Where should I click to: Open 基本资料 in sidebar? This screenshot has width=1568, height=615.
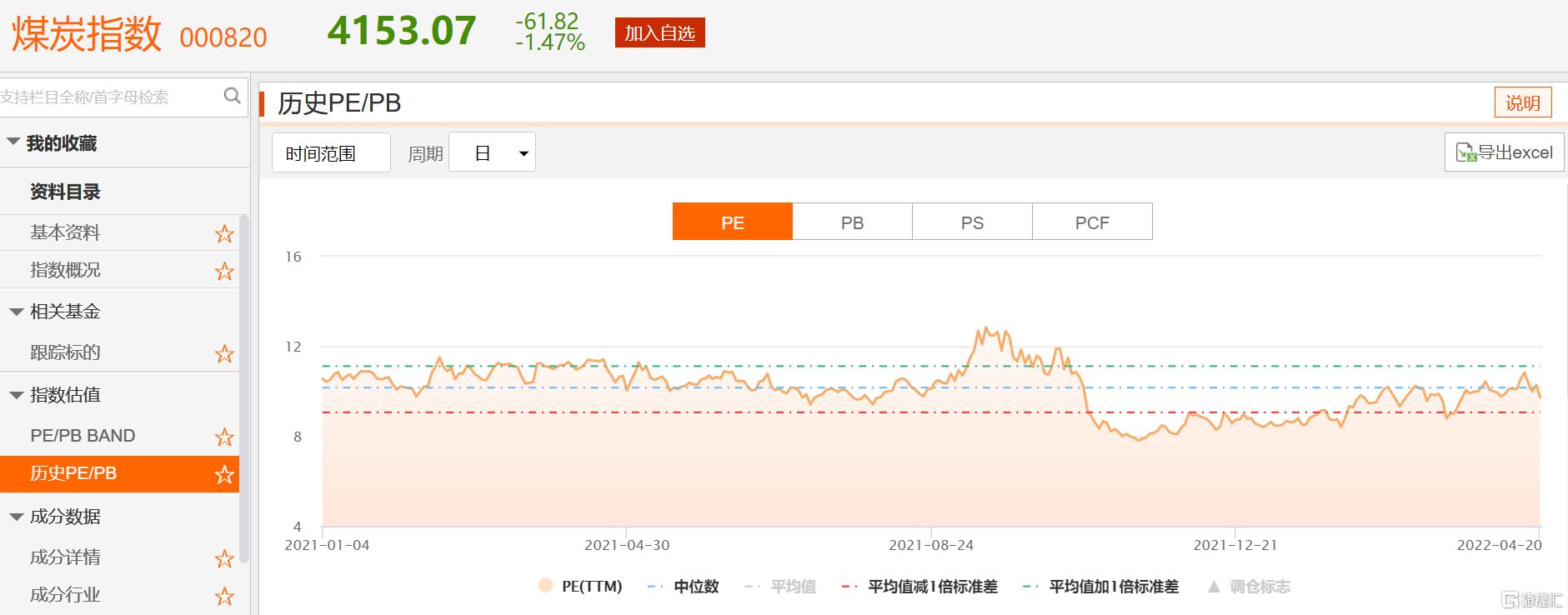(x=65, y=232)
